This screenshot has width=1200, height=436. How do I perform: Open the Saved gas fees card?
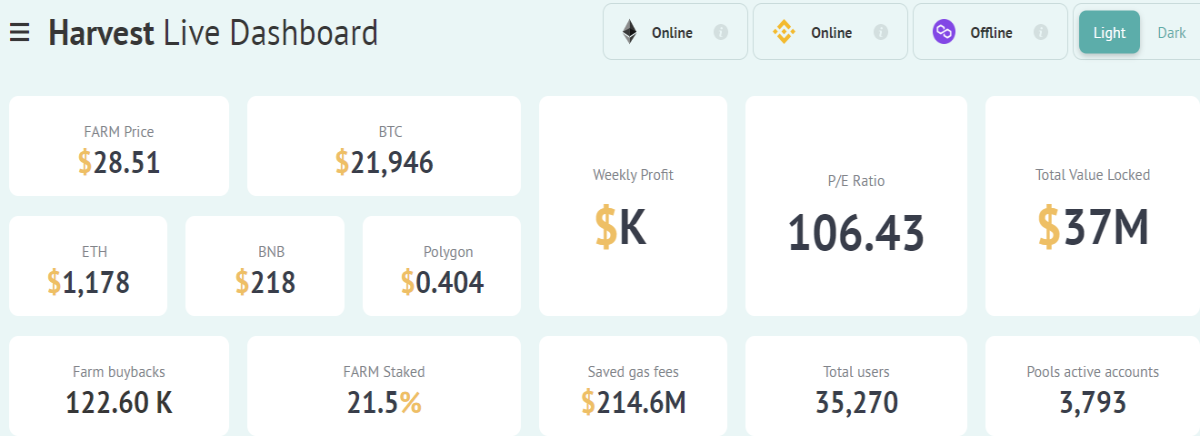633,386
